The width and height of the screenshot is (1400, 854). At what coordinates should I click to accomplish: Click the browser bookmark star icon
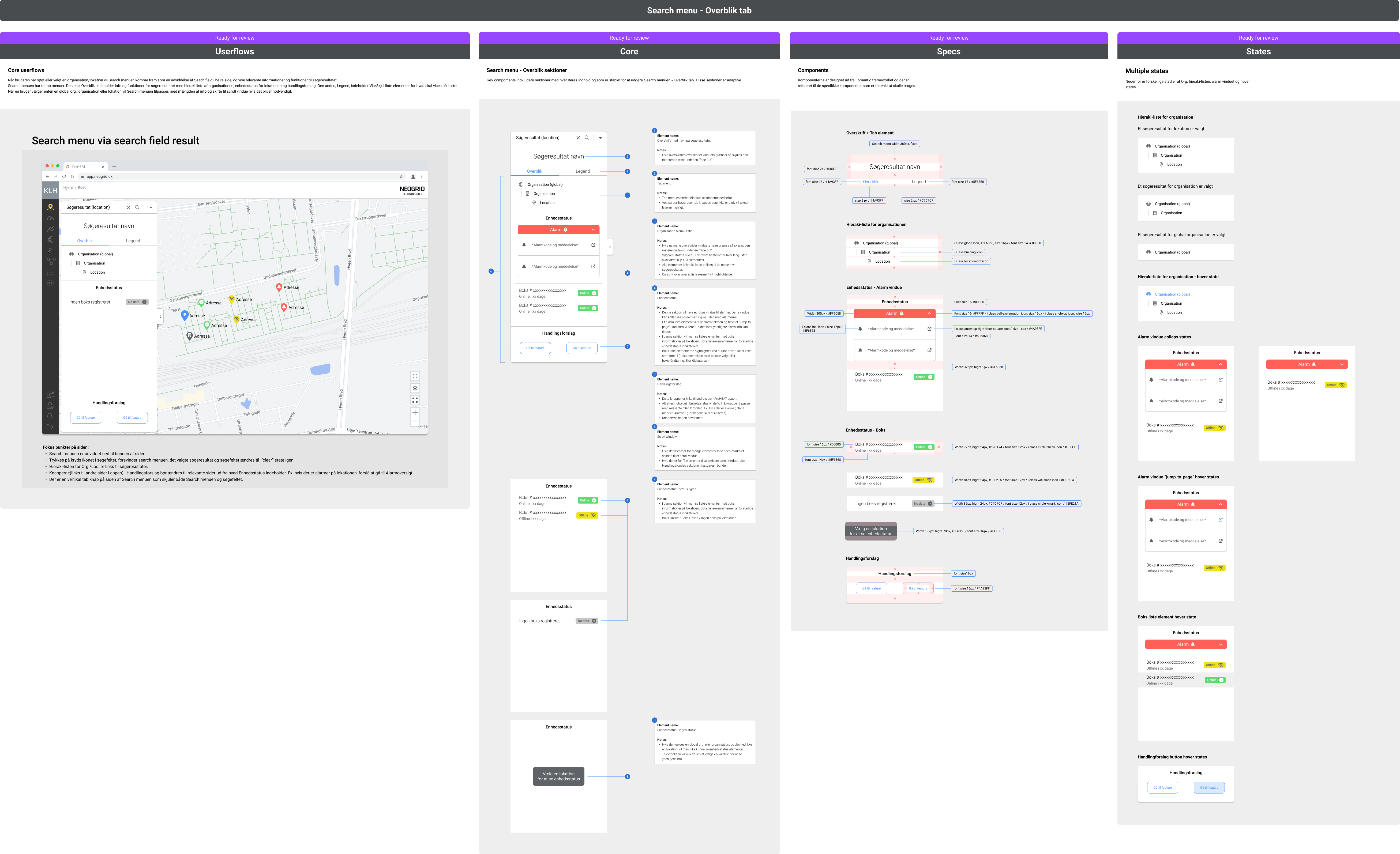[401, 177]
